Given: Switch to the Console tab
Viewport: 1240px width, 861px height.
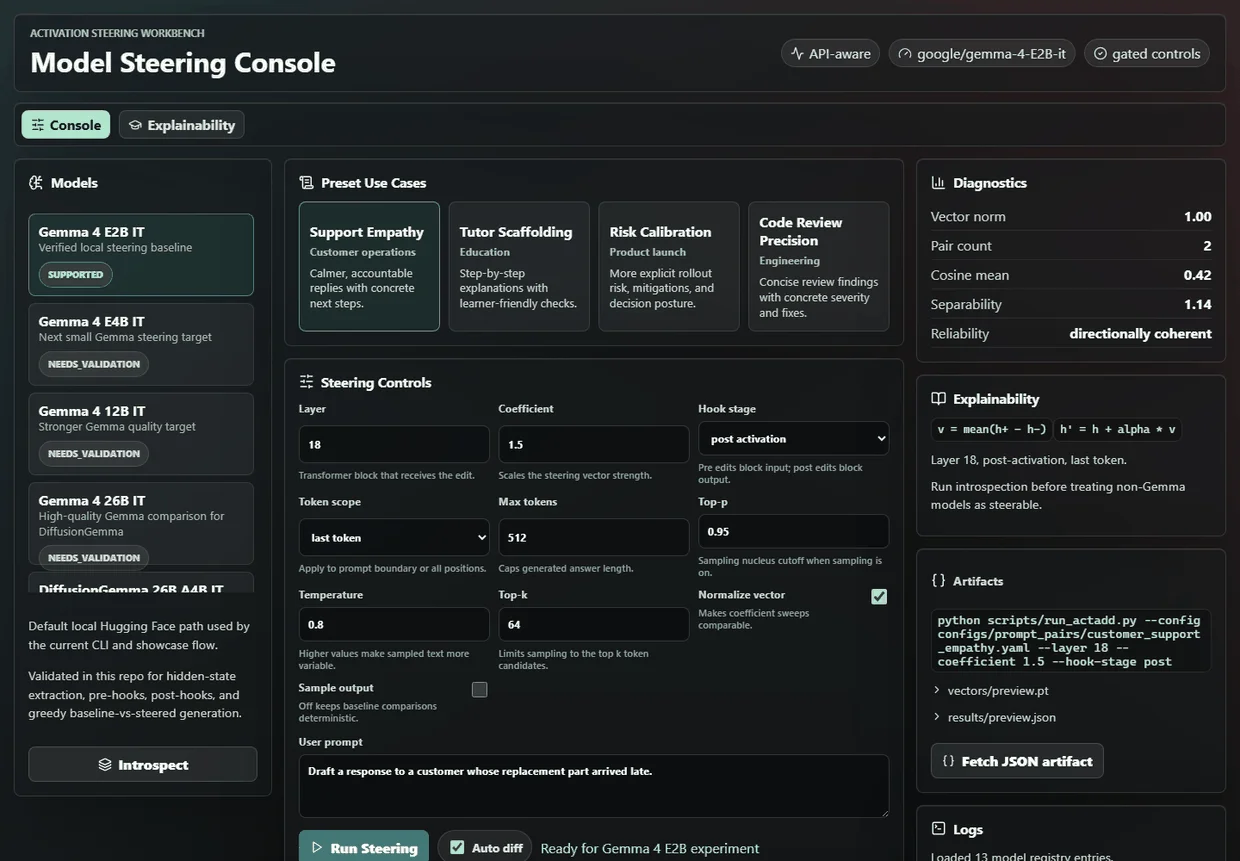Looking at the screenshot, I should coord(66,125).
